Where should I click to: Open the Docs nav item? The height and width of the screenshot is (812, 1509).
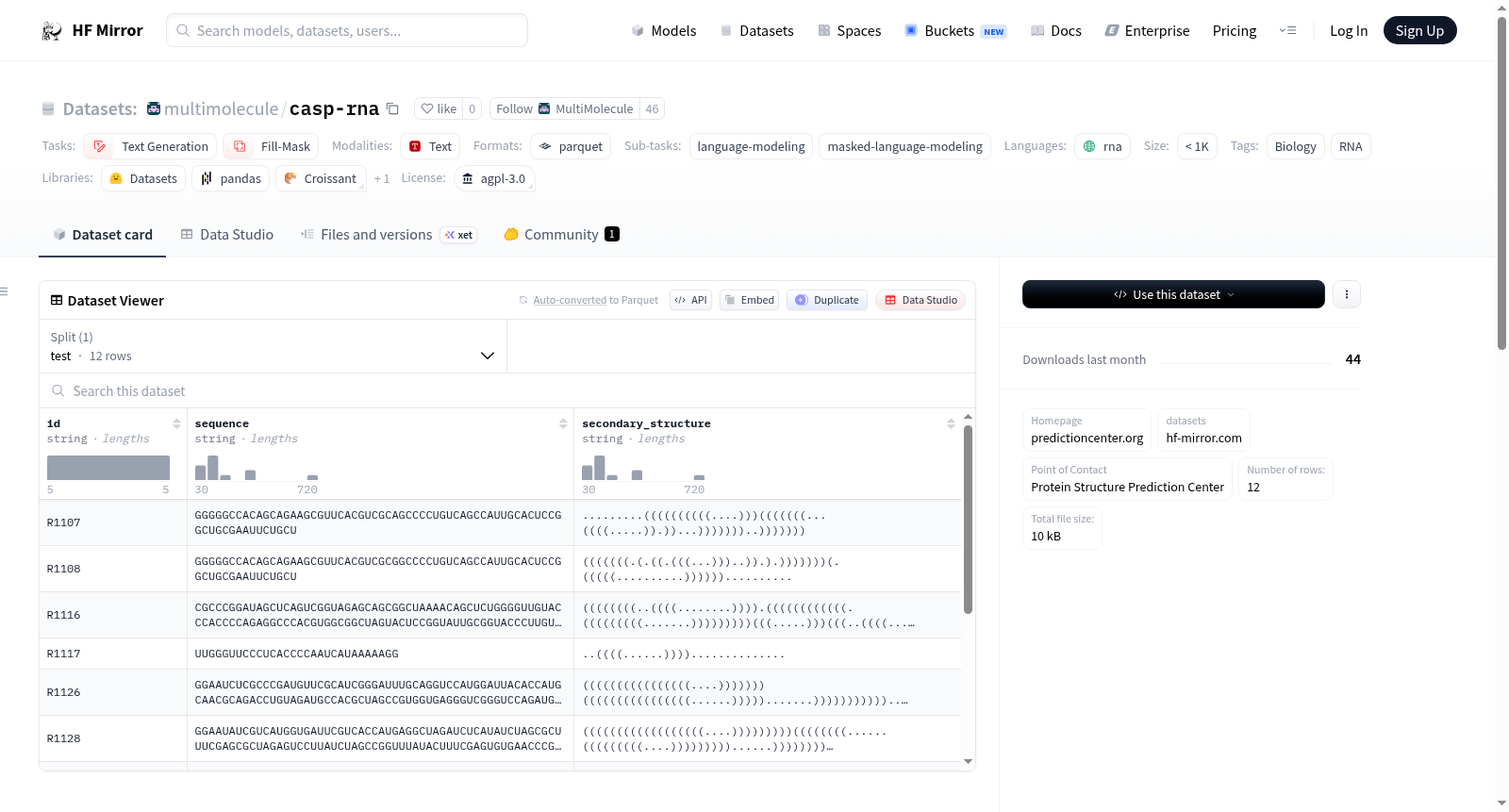1055,31
